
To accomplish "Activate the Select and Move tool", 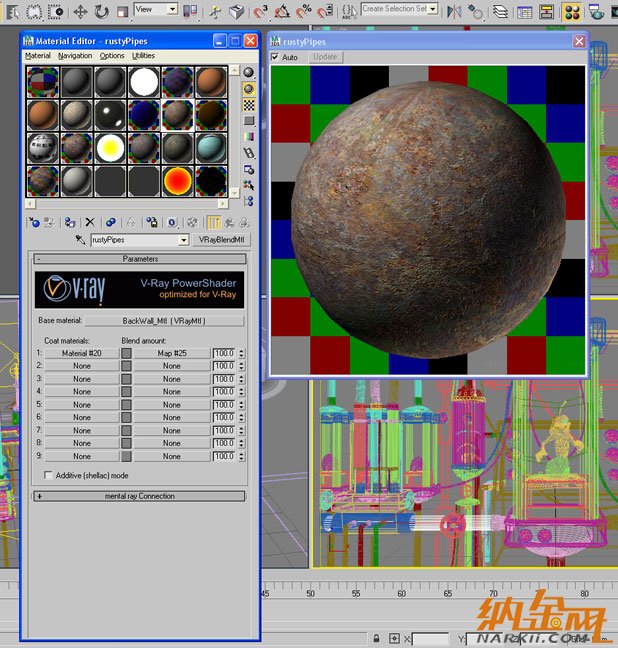I will [x=80, y=11].
